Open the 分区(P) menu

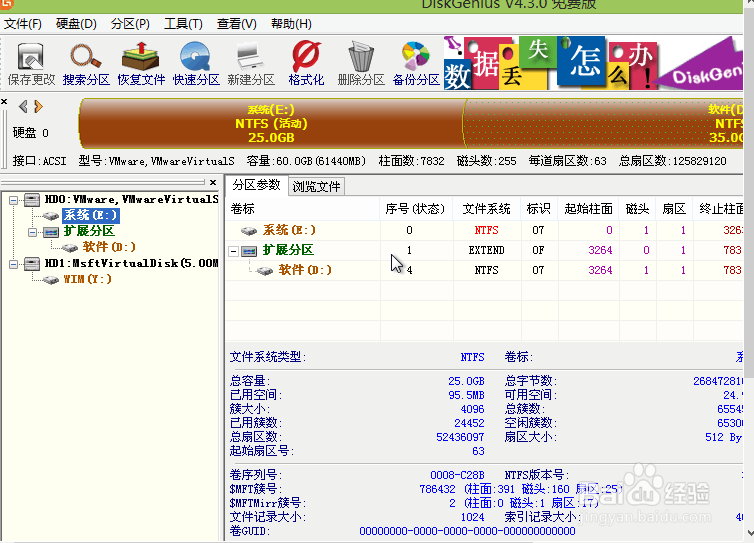(x=130, y=24)
